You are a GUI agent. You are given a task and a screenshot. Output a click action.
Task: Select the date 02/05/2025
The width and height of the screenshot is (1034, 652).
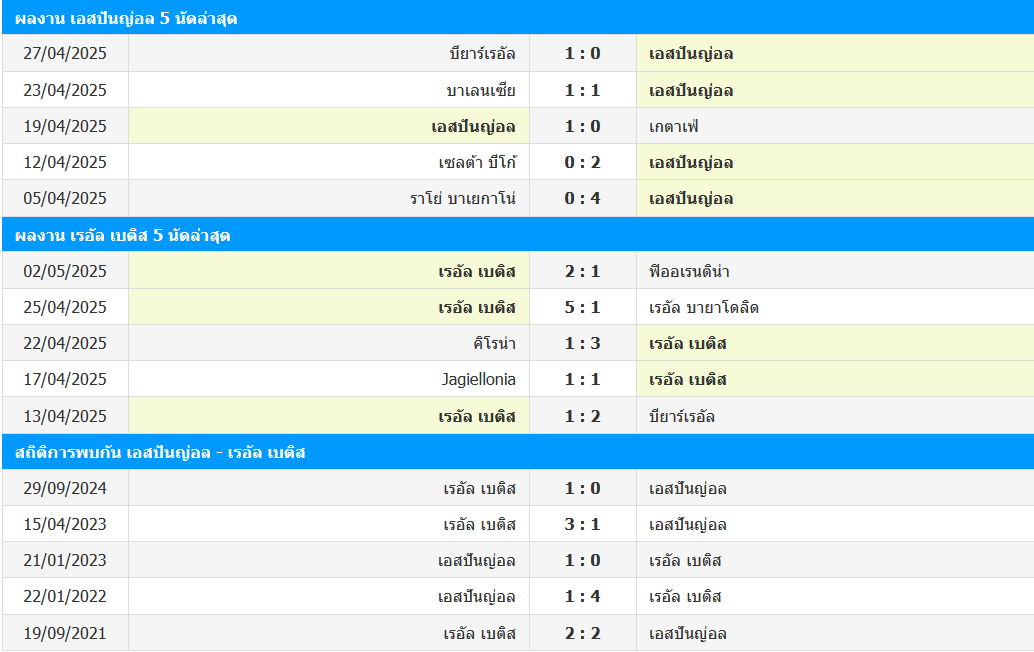pyautogui.click(x=65, y=272)
